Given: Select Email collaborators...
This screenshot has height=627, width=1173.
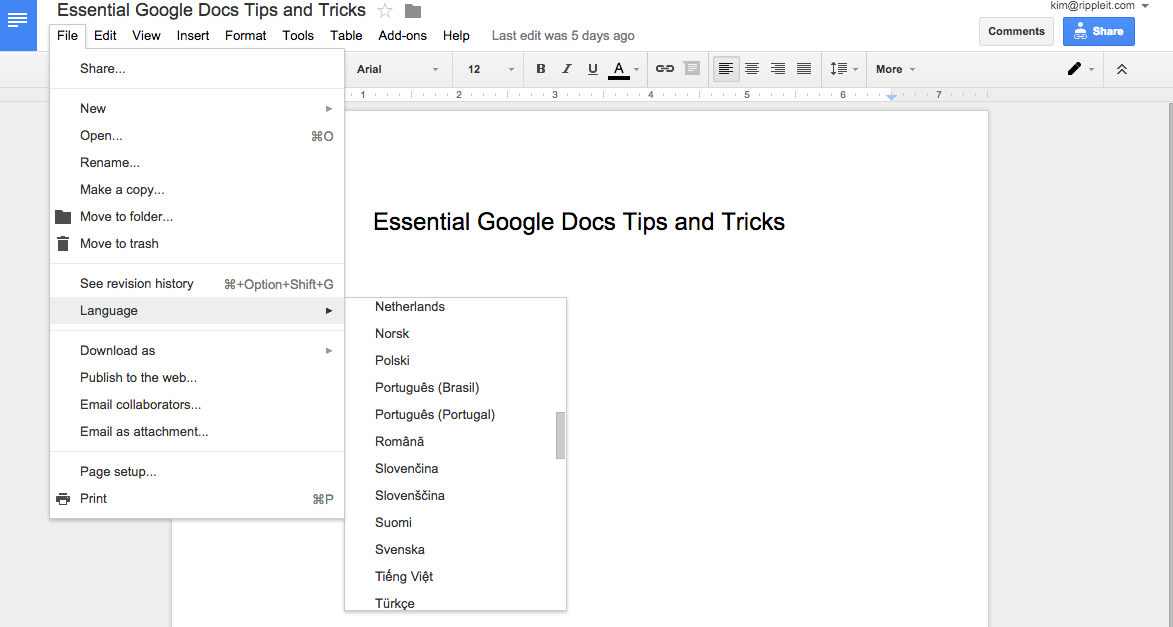Looking at the screenshot, I should coord(197,404).
